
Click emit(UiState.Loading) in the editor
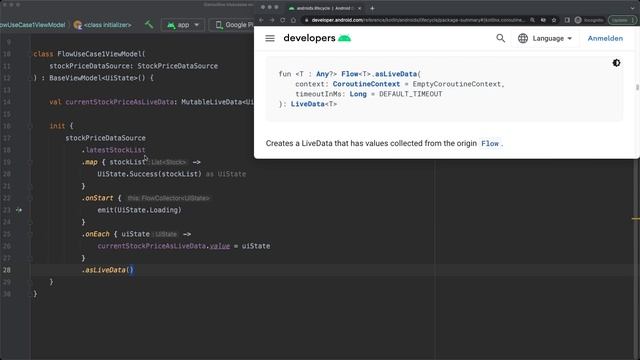coord(139,210)
